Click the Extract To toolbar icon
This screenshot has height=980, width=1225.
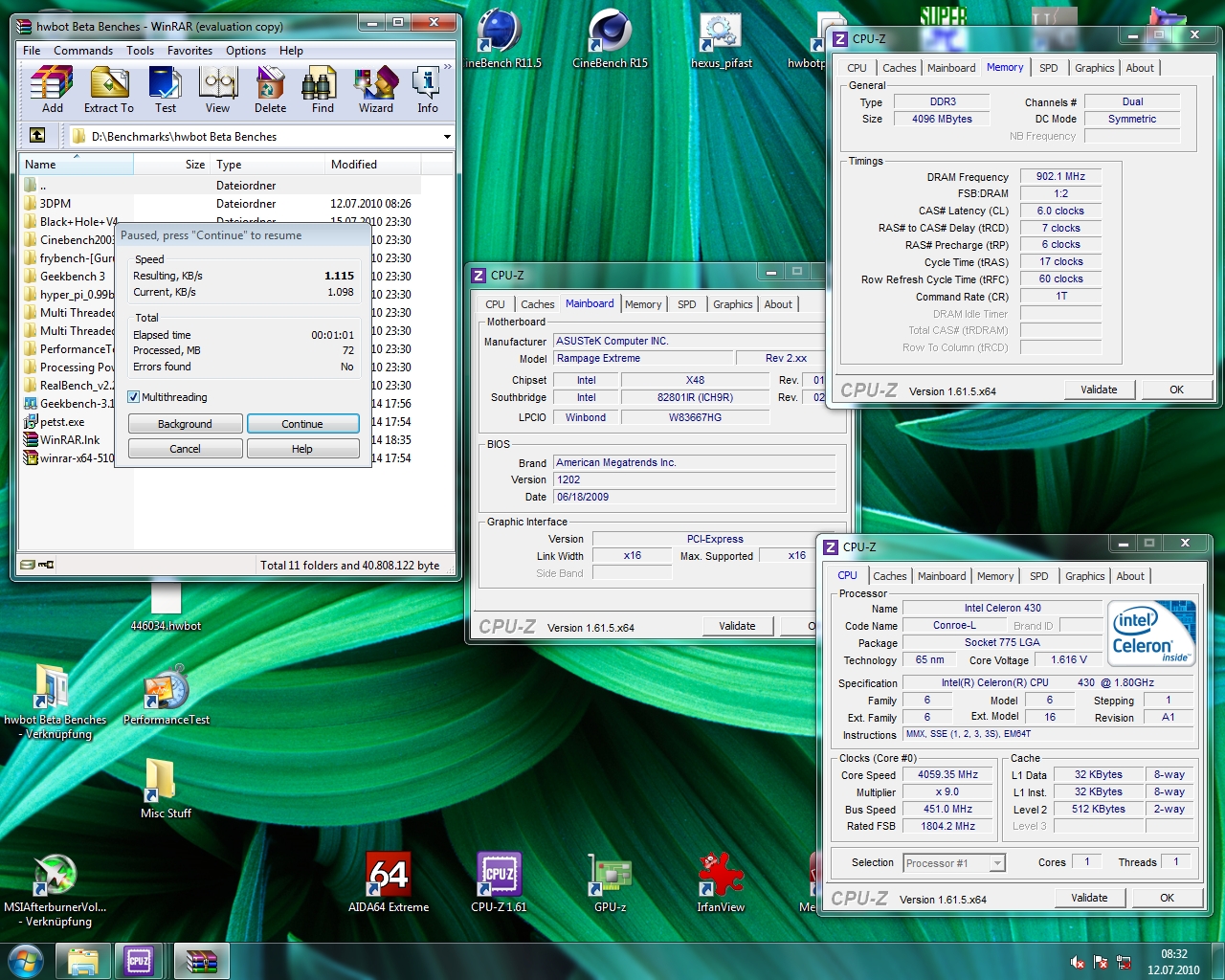[109, 89]
